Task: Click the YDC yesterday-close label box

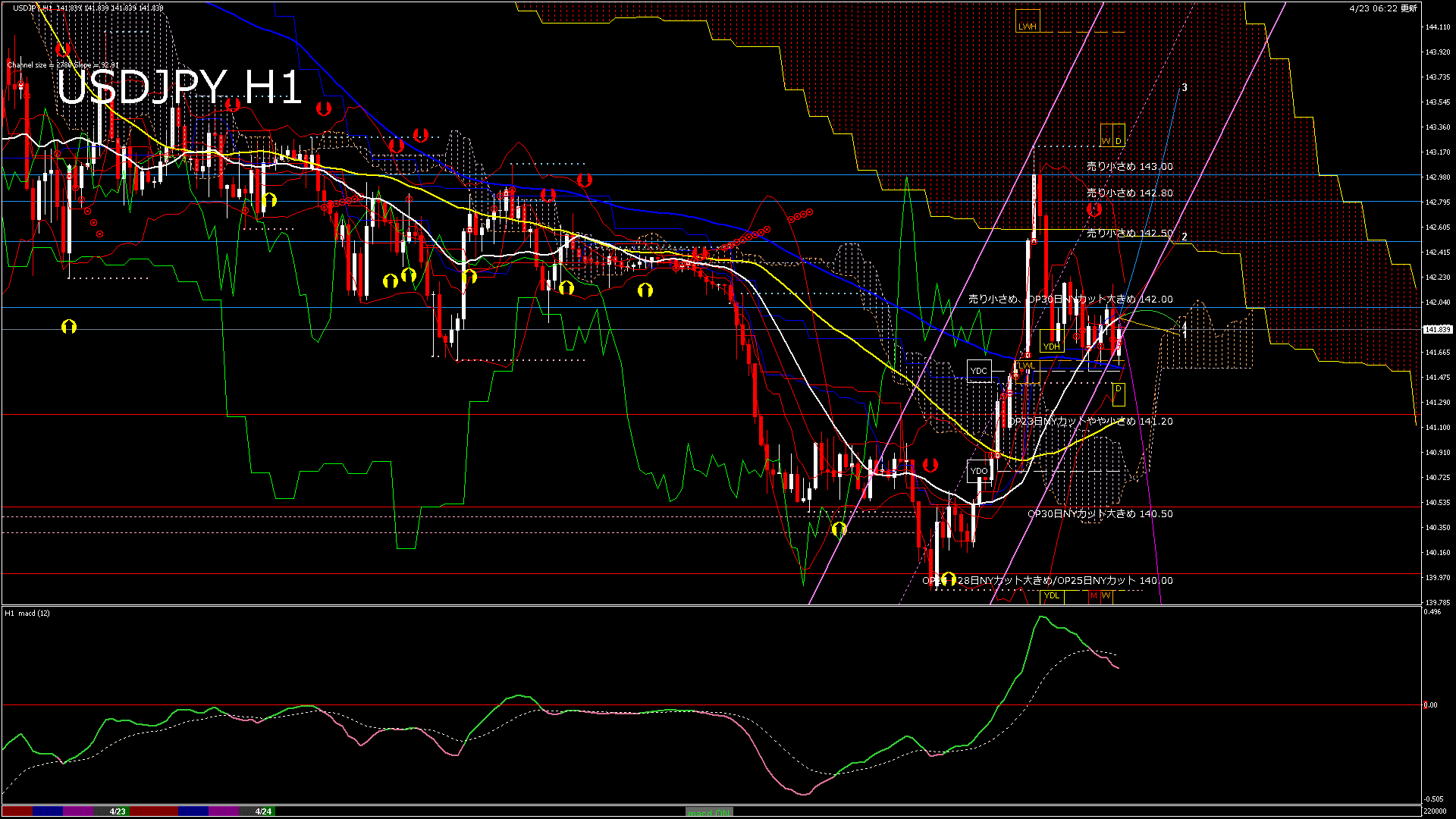Action: click(979, 371)
